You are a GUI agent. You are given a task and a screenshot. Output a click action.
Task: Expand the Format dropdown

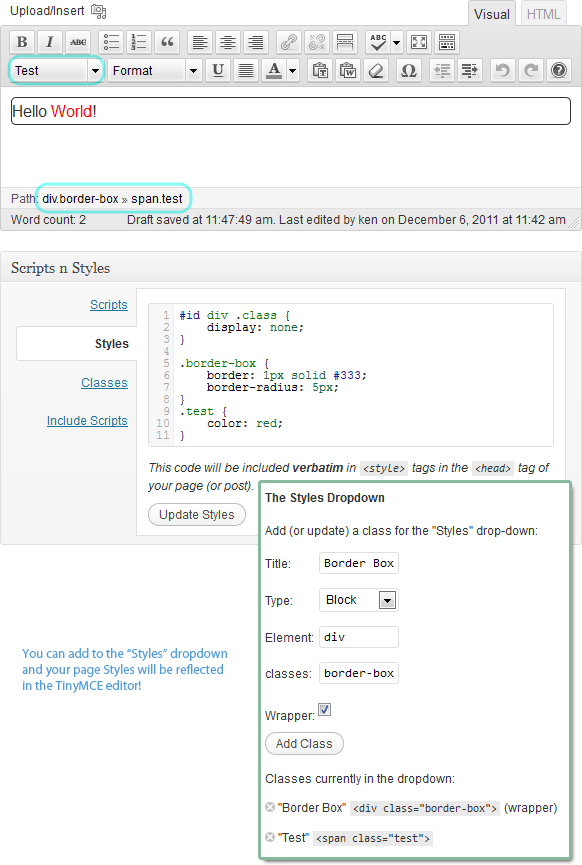pos(154,71)
